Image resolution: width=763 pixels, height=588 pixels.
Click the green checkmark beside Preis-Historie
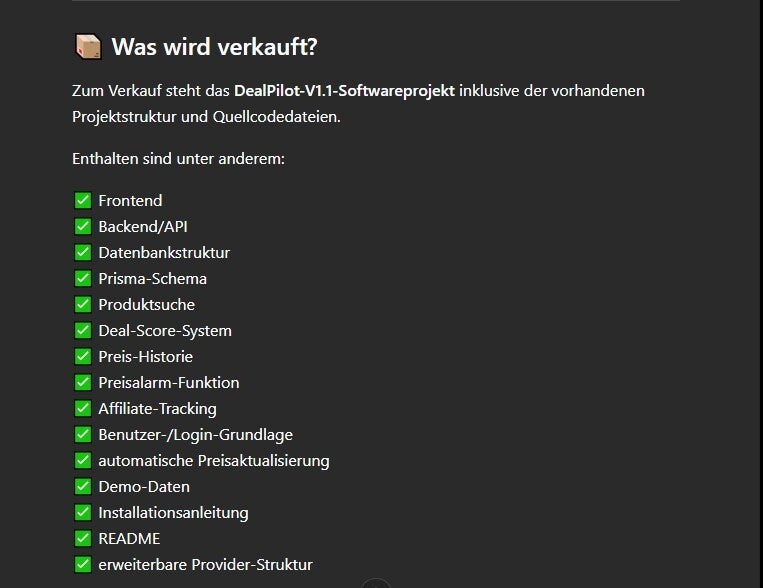[x=83, y=356]
